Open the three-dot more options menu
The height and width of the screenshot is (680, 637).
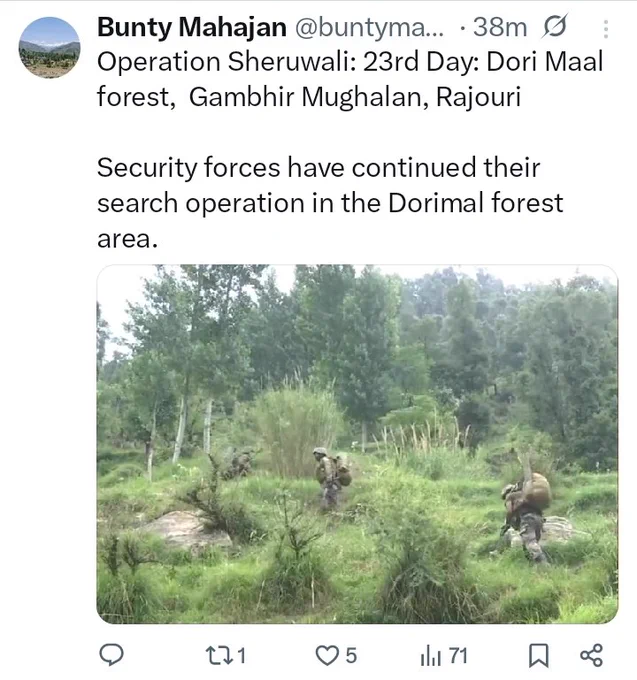click(x=605, y=29)
